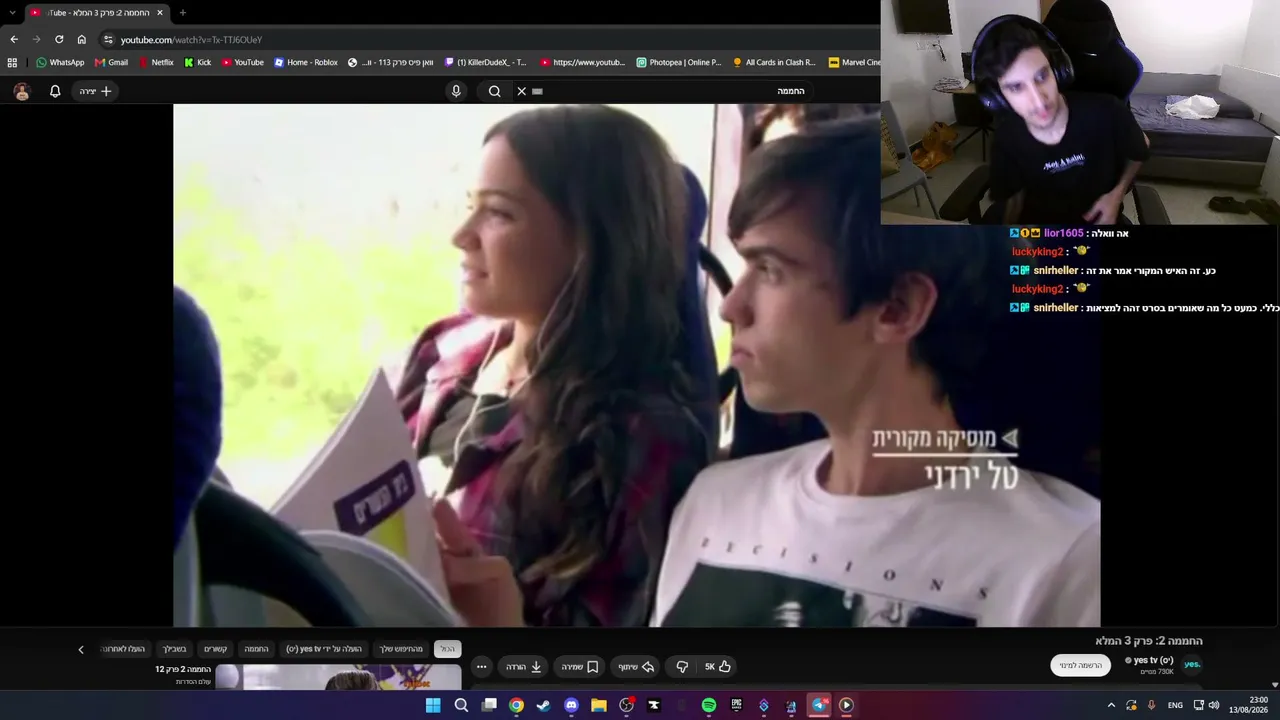1280x720 pixels.
Task: Click the YouTube create button
Action: 96,91
